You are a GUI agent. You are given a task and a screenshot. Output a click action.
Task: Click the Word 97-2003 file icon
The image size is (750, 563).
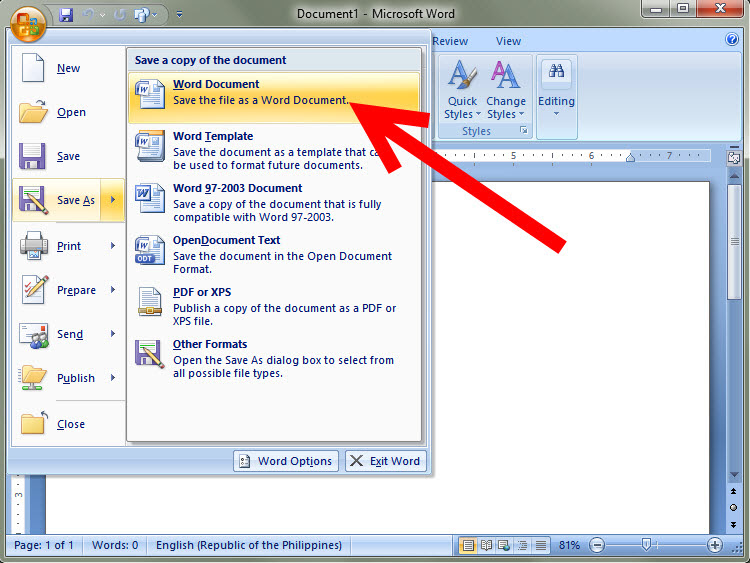pos(150,198)
